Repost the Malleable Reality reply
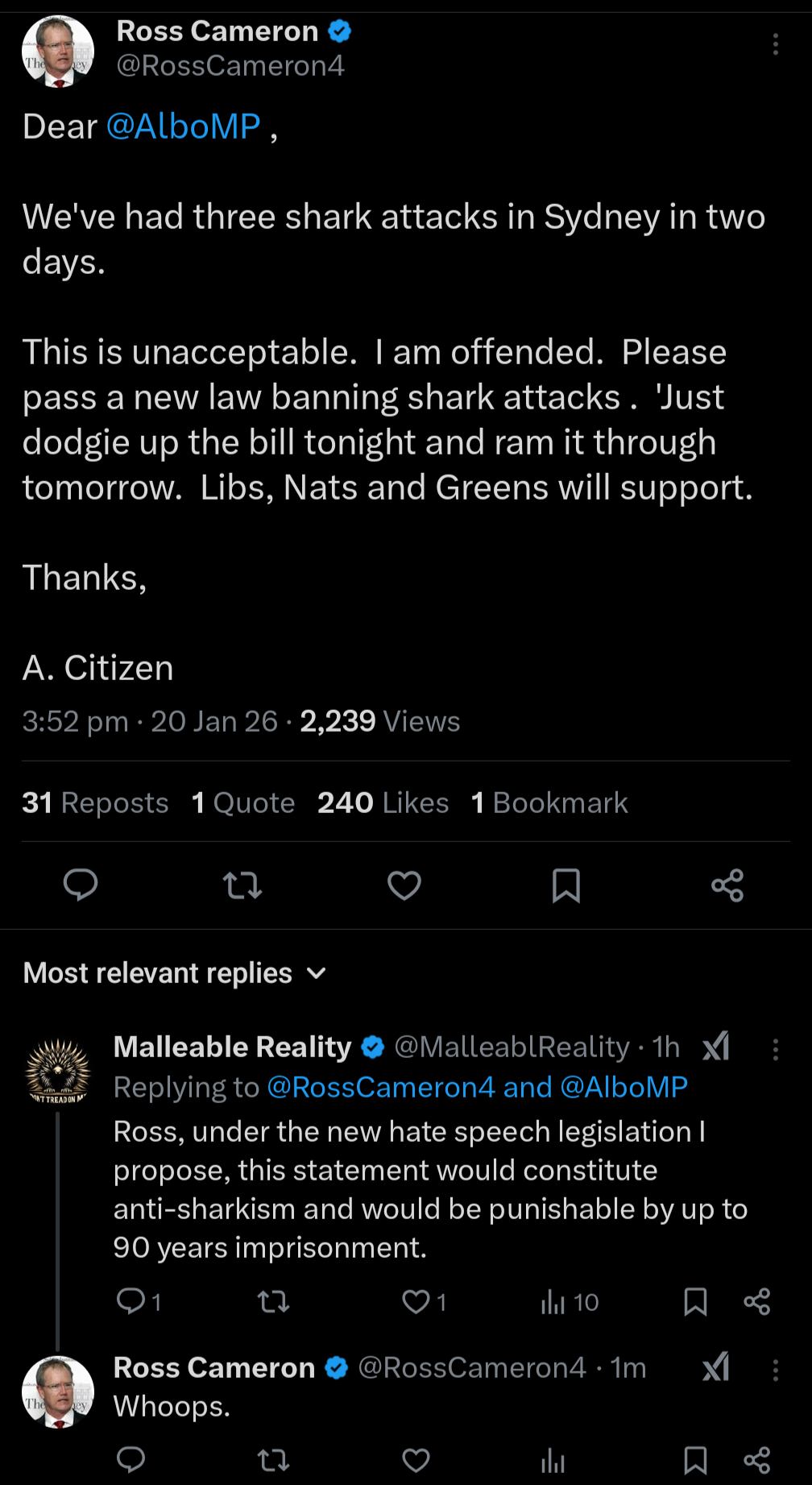Viewport: 812px width, 1485px height. (273, 1301)
